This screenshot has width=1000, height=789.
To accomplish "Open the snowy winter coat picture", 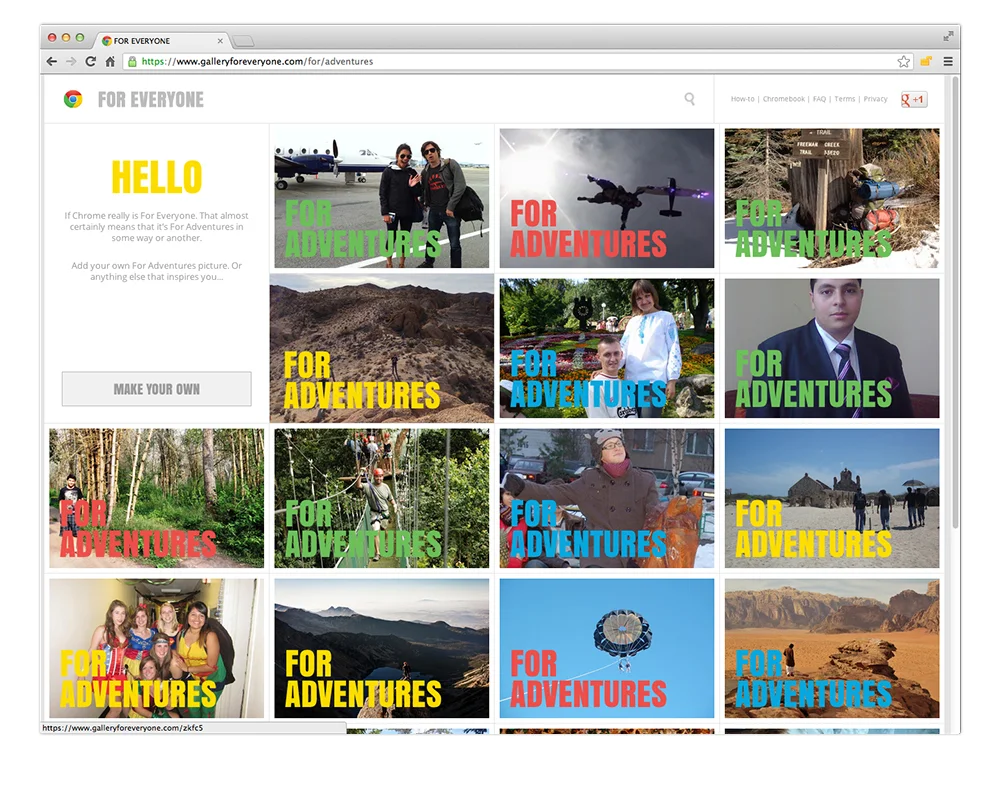I will [607, 498].
